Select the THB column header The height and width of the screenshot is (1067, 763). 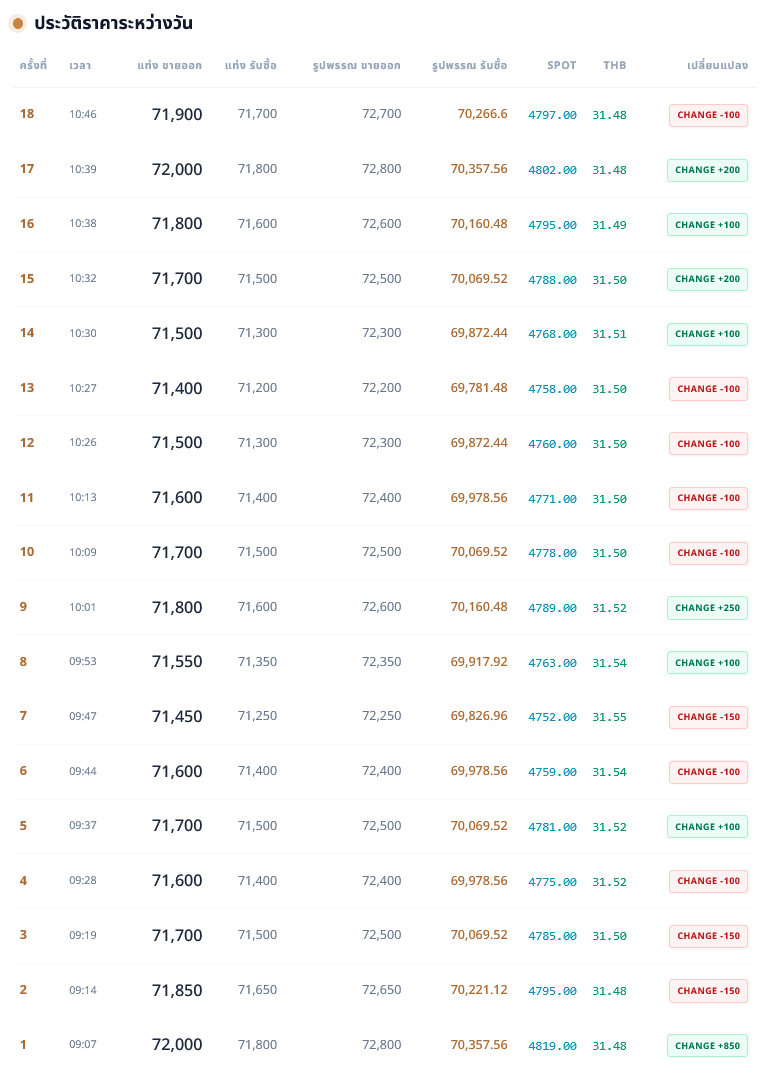pyautogui.click(x=615, y=66)
